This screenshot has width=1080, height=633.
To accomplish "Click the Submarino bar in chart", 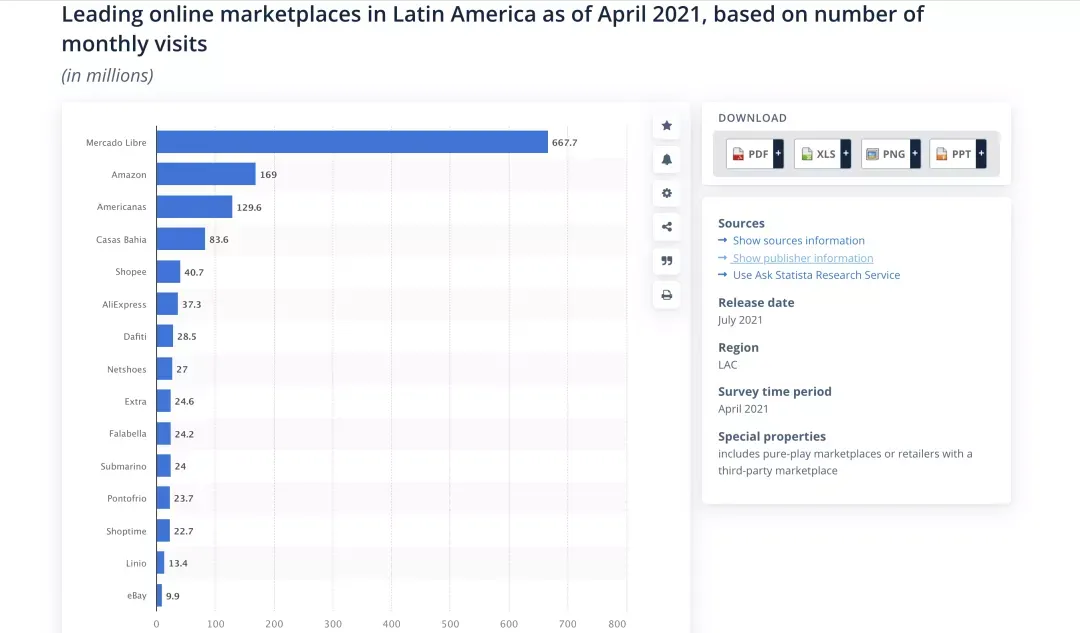I will point(164,466).
